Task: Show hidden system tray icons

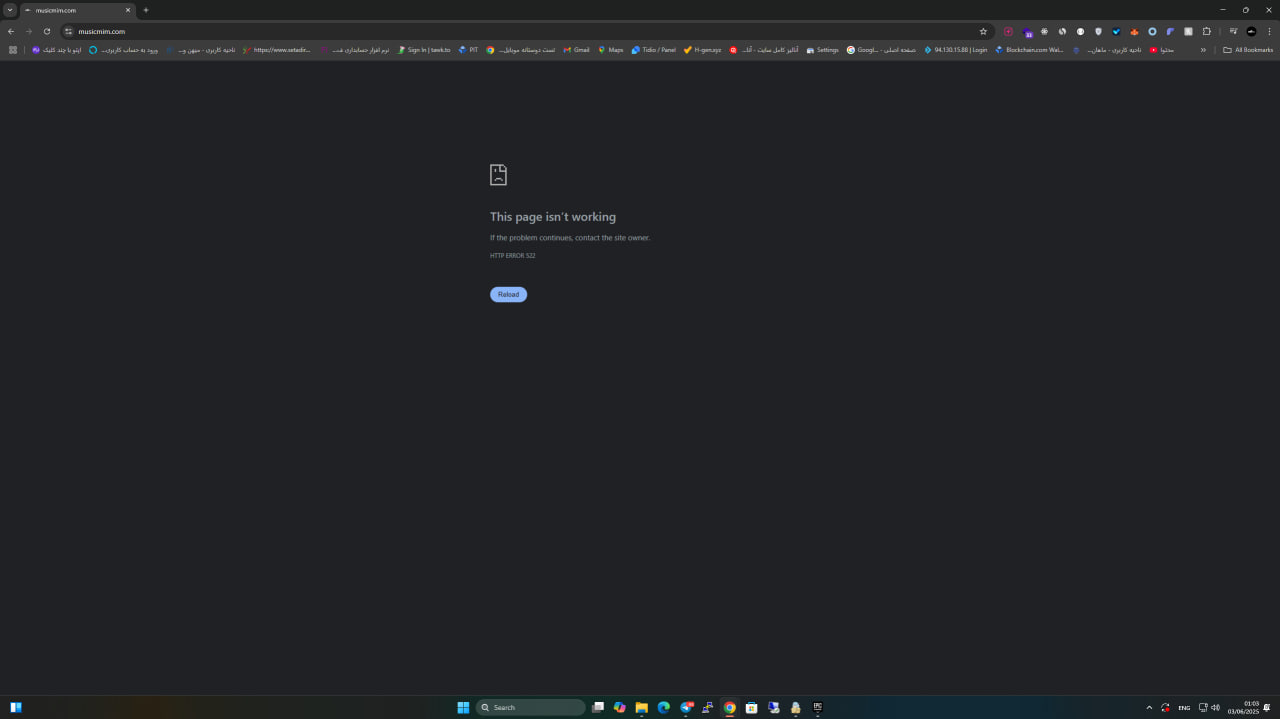Action: point(1149,707)
